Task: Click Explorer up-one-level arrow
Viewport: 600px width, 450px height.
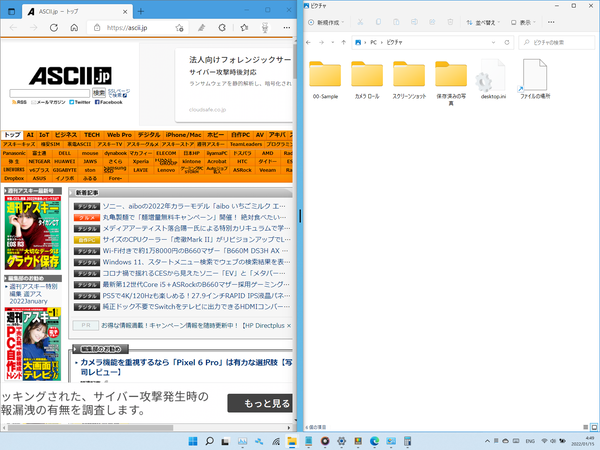Action: point(344,42)
